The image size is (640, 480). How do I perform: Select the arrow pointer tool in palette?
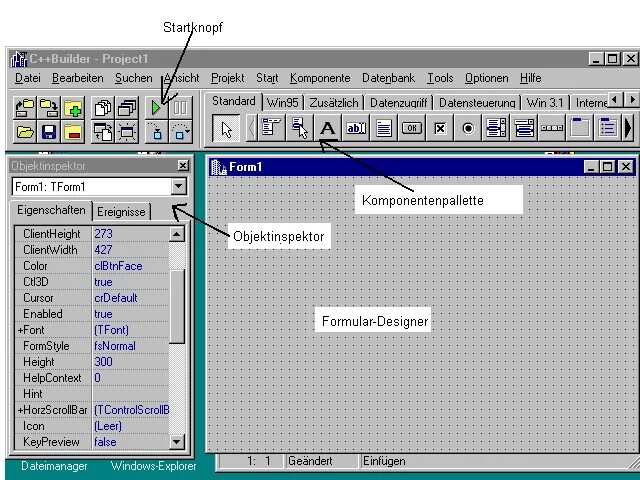(x=226, y=129)
